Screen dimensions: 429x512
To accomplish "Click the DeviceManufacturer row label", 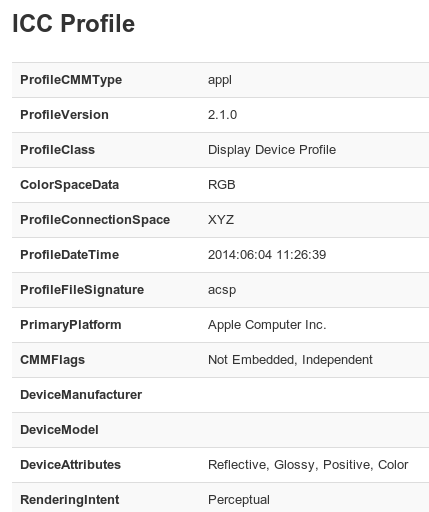I will pos(81,395).
